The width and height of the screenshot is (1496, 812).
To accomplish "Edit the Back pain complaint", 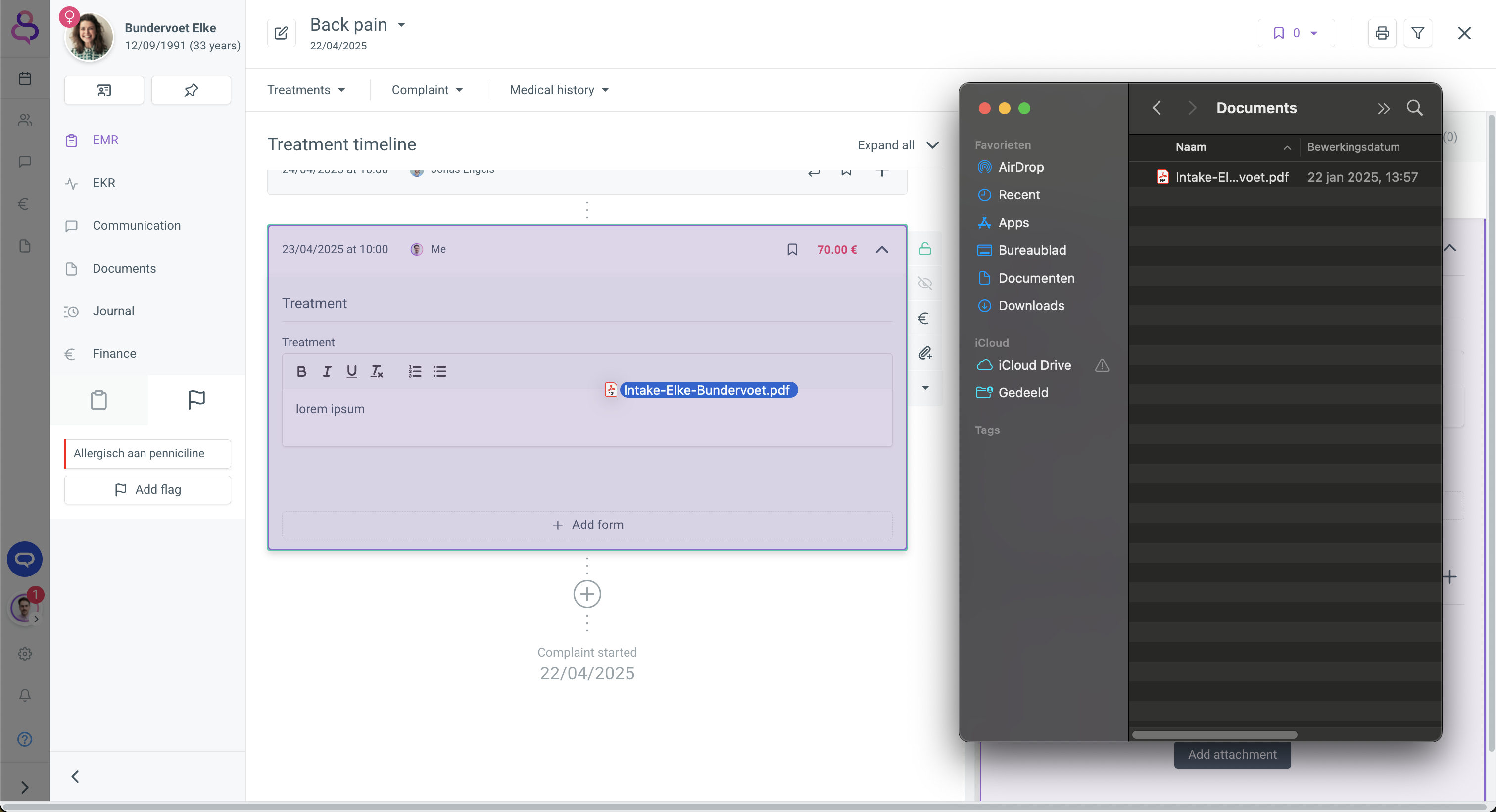I will tap(281, 33).
